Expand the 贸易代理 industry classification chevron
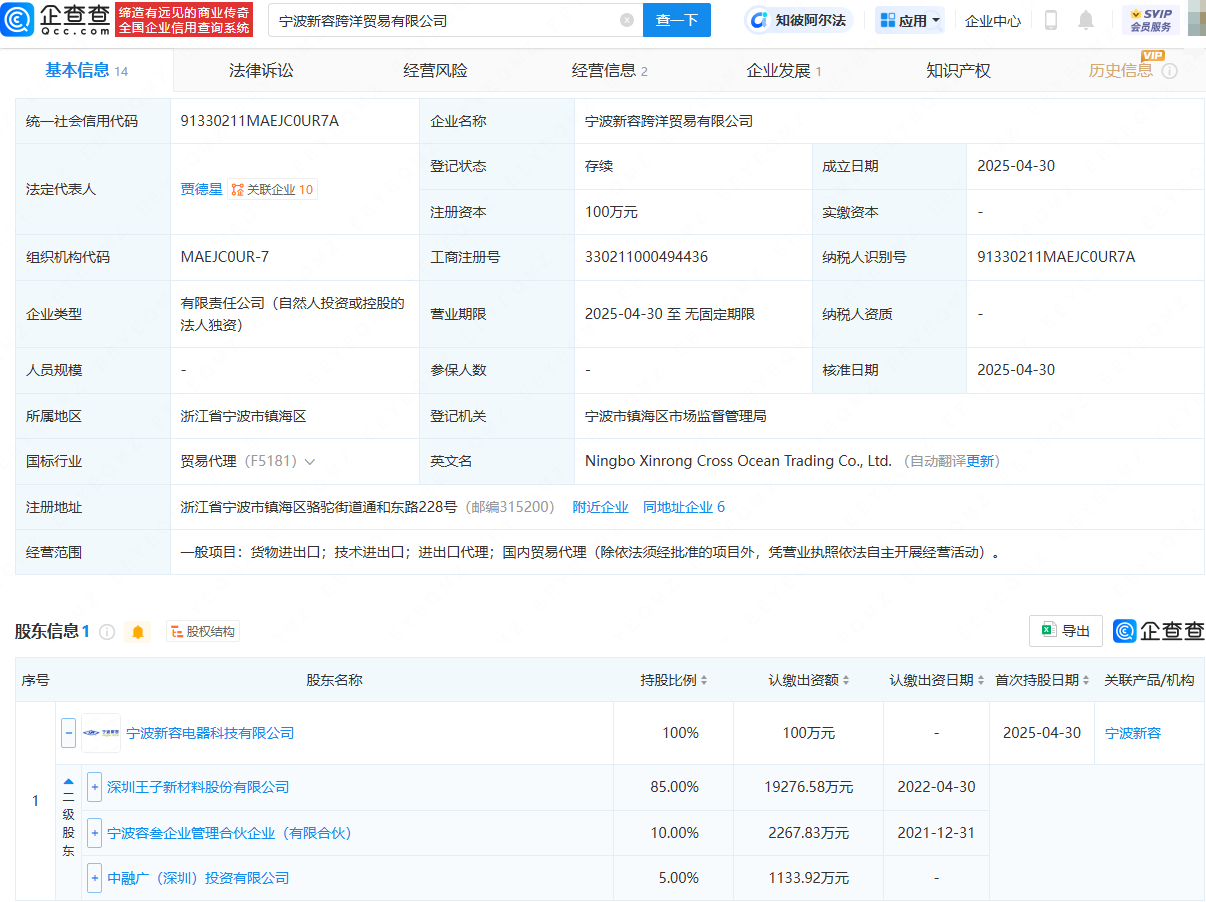The height and width of the screenshot is (902, 1206). [310, 462]
